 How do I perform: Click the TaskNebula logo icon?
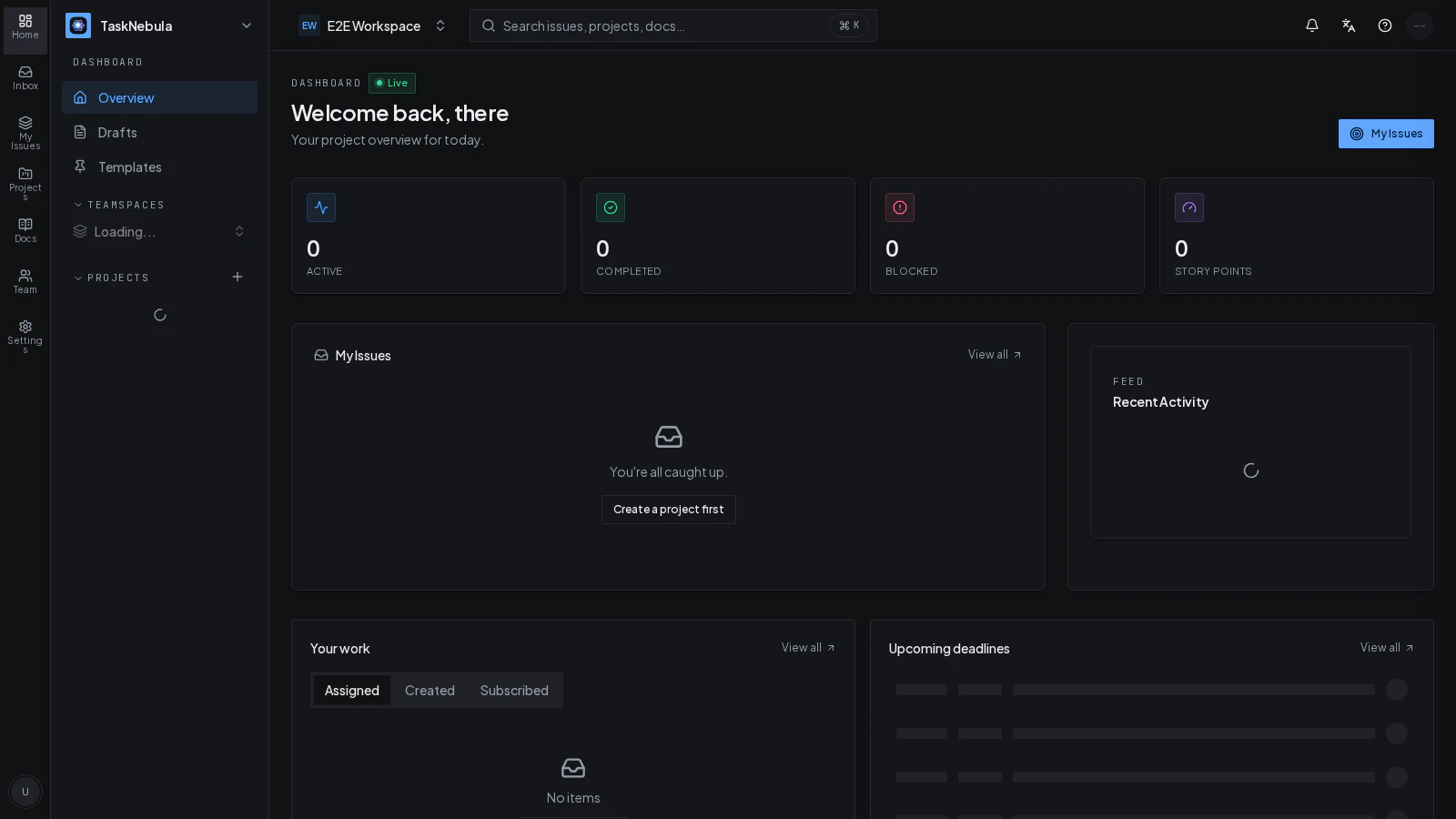78,25
